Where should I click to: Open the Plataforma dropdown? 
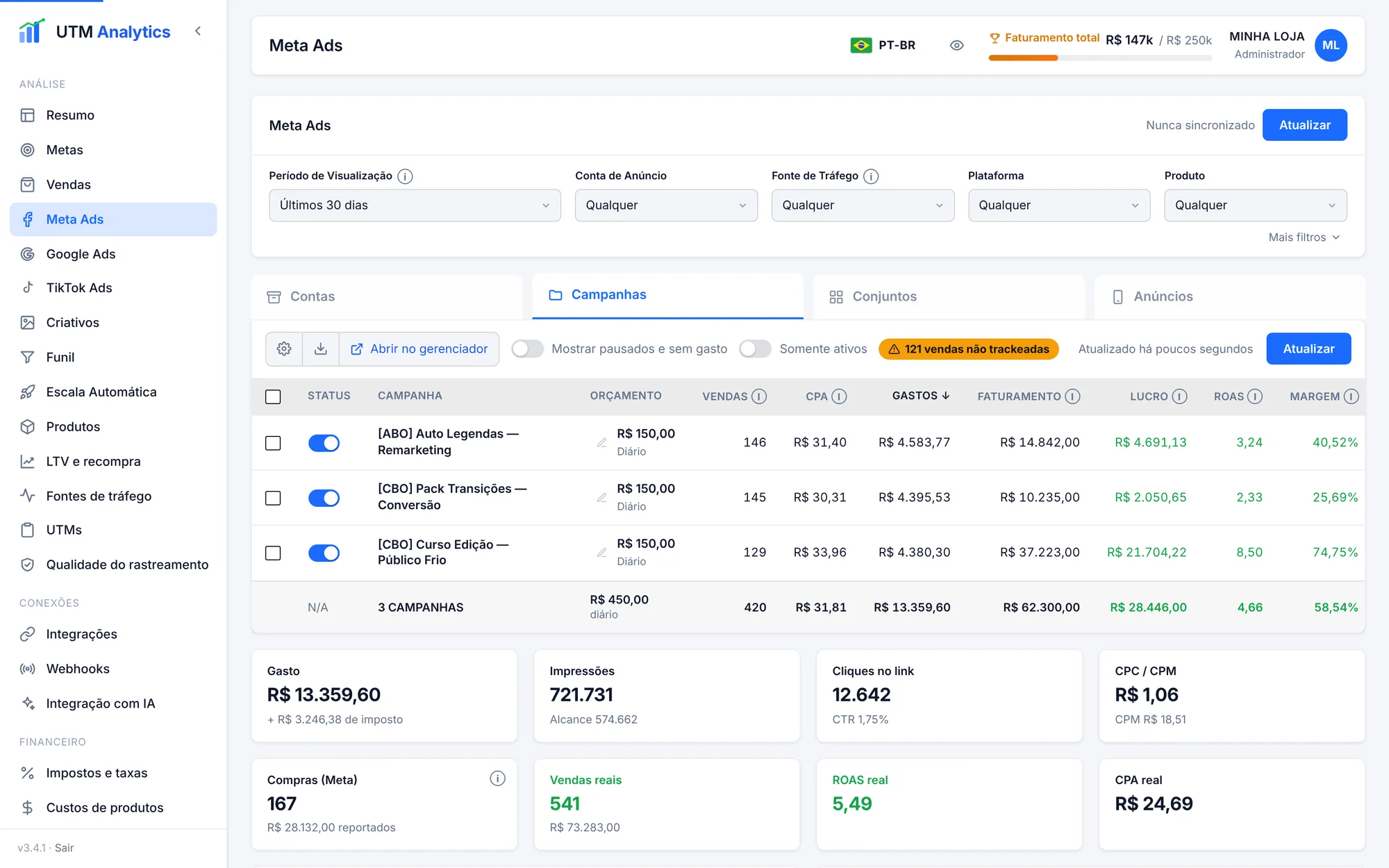coord(1059,206)
